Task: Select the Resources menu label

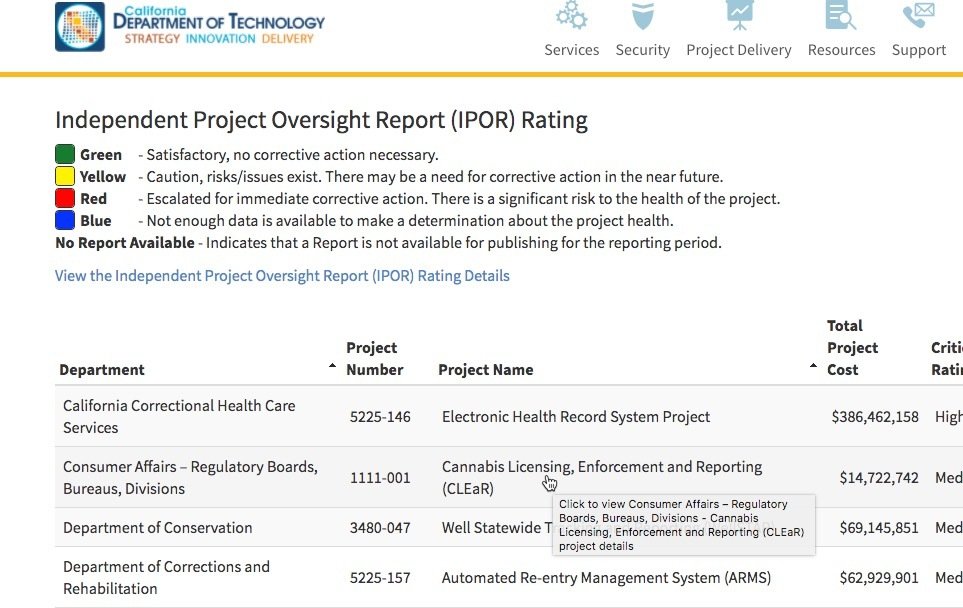Action: coord(841,50)
